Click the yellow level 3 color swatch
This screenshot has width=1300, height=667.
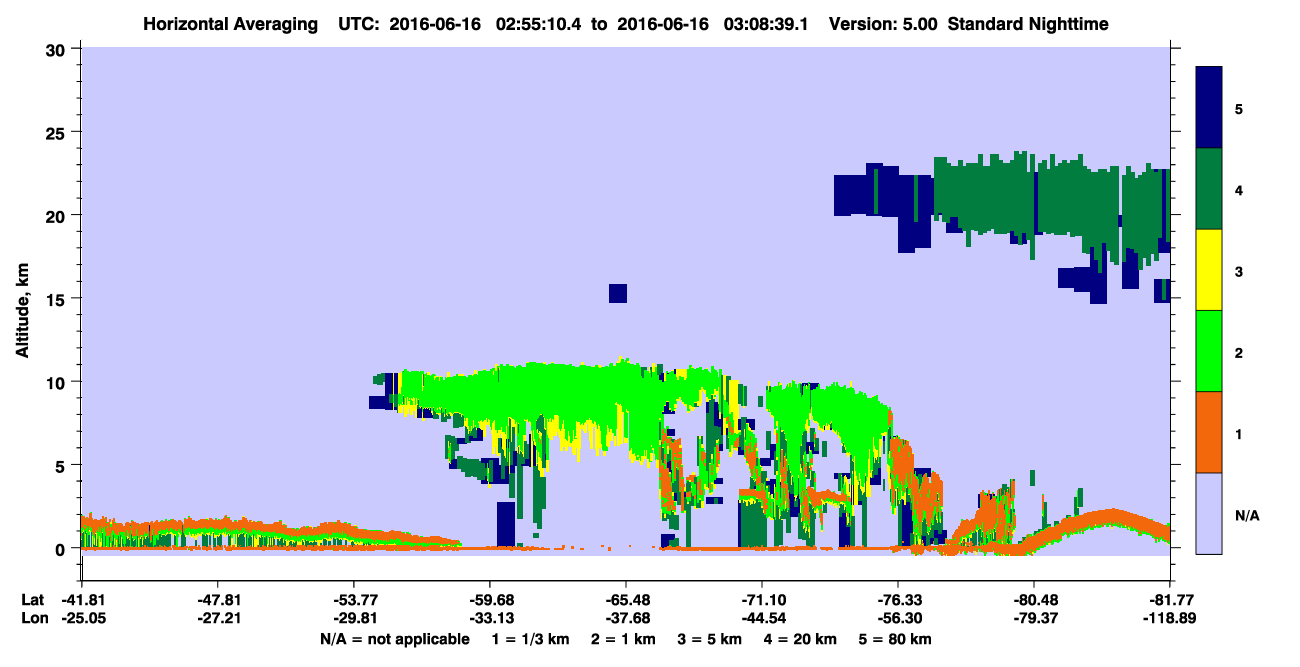point(1210,270)
